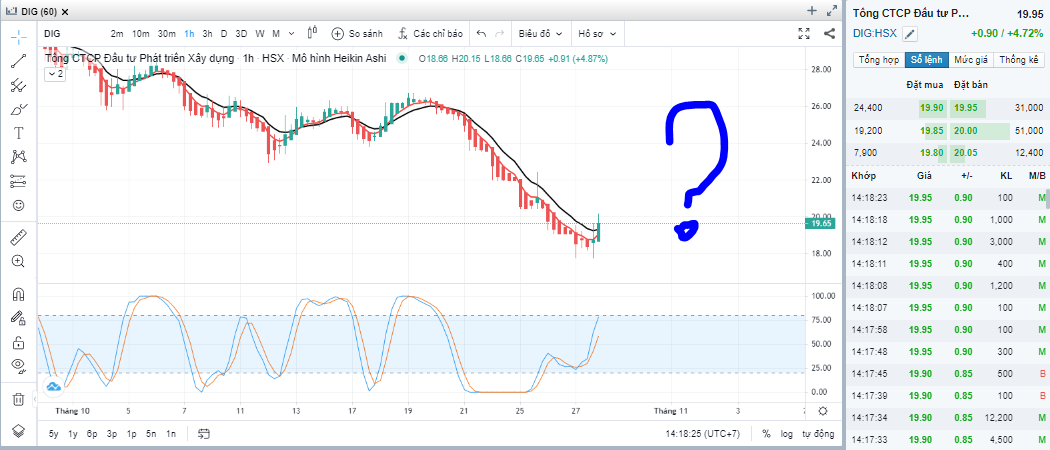
Task: Open the Mức giá tab
Action: pos(971,60)
